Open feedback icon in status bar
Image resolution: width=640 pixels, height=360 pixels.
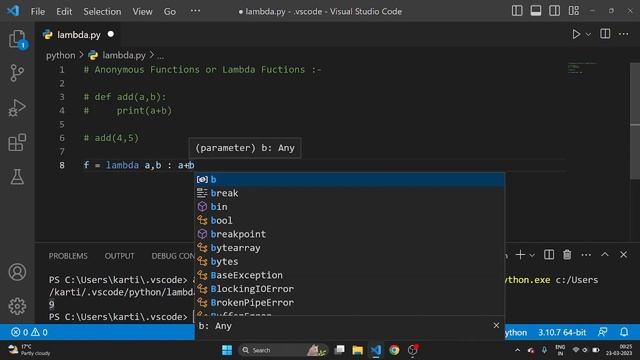(x=602, y=332)
